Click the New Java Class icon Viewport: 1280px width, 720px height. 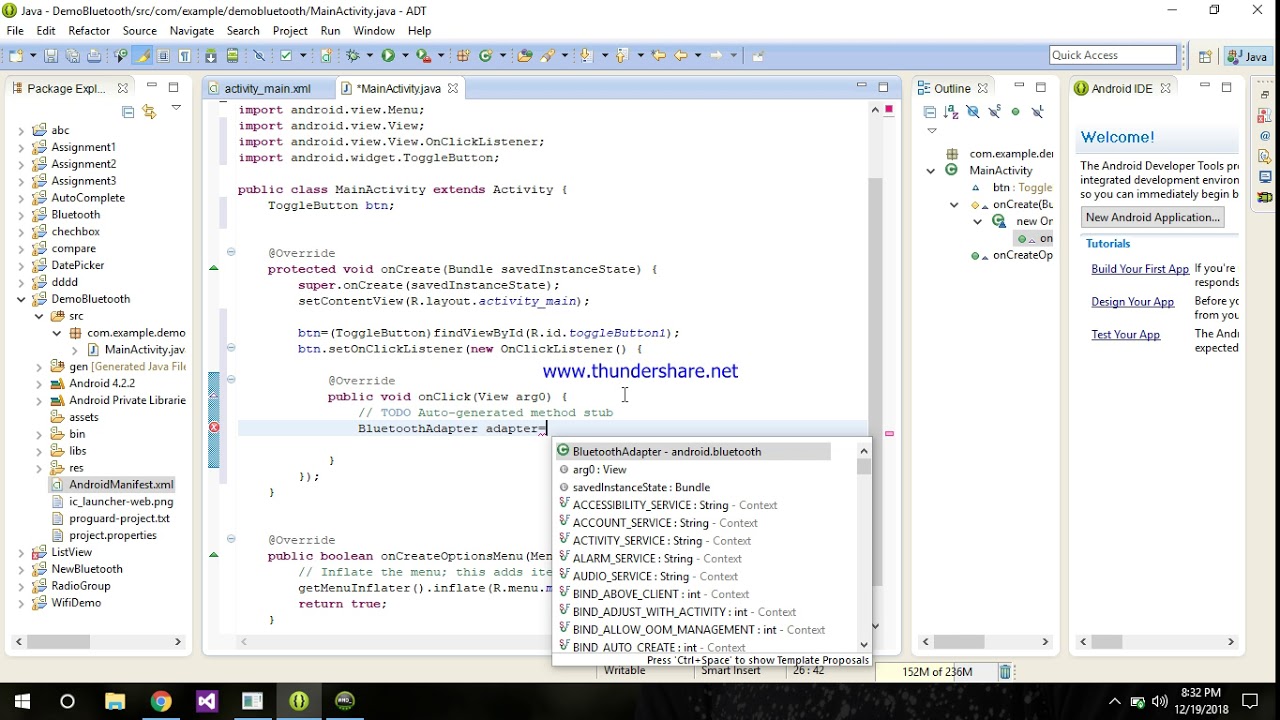pos(486,56)
